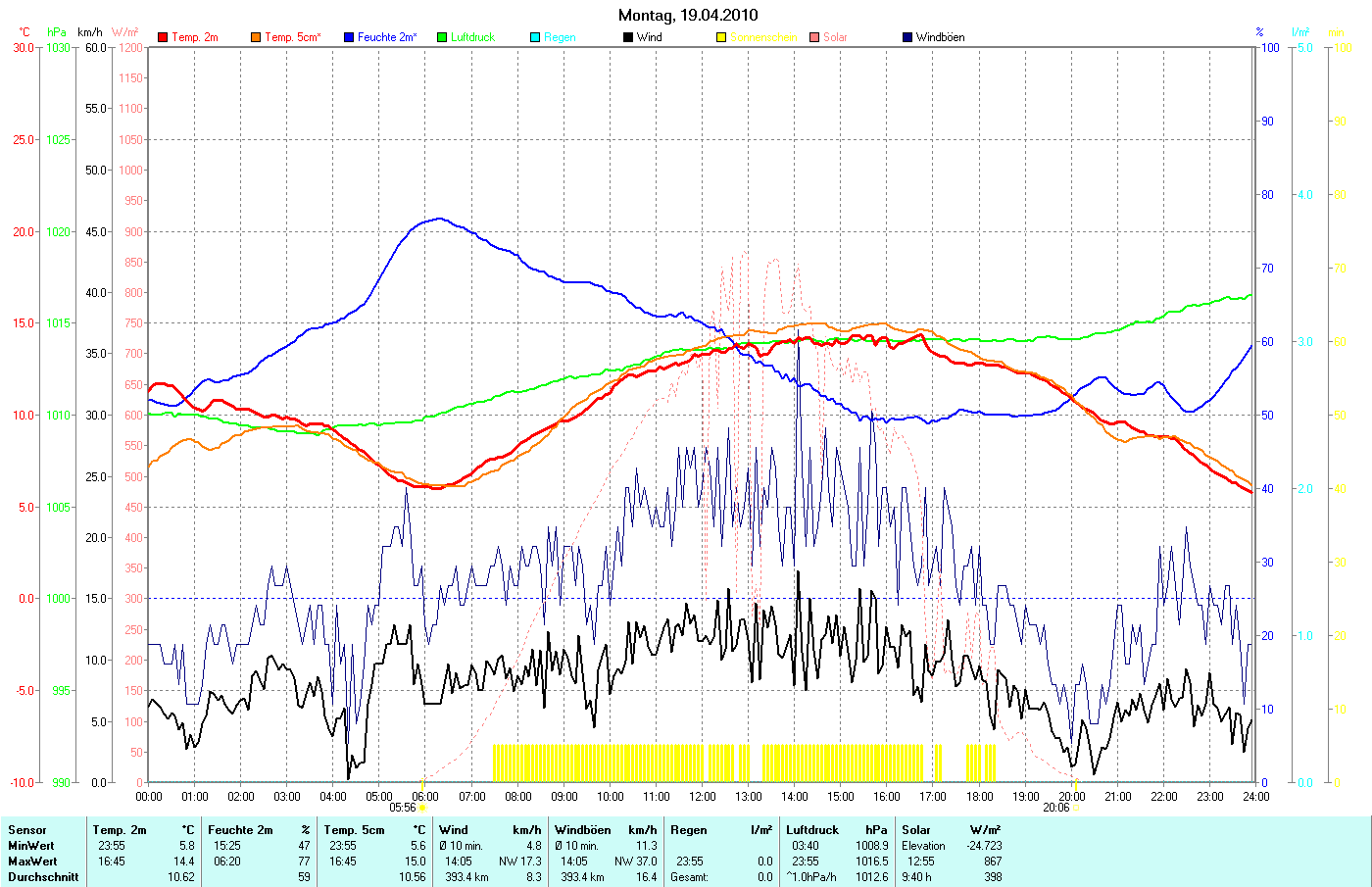The image size is (1372, 887).
Task: Select the Sonnenschein legend label
Action: pyautogui.click(x=763, y=37)
